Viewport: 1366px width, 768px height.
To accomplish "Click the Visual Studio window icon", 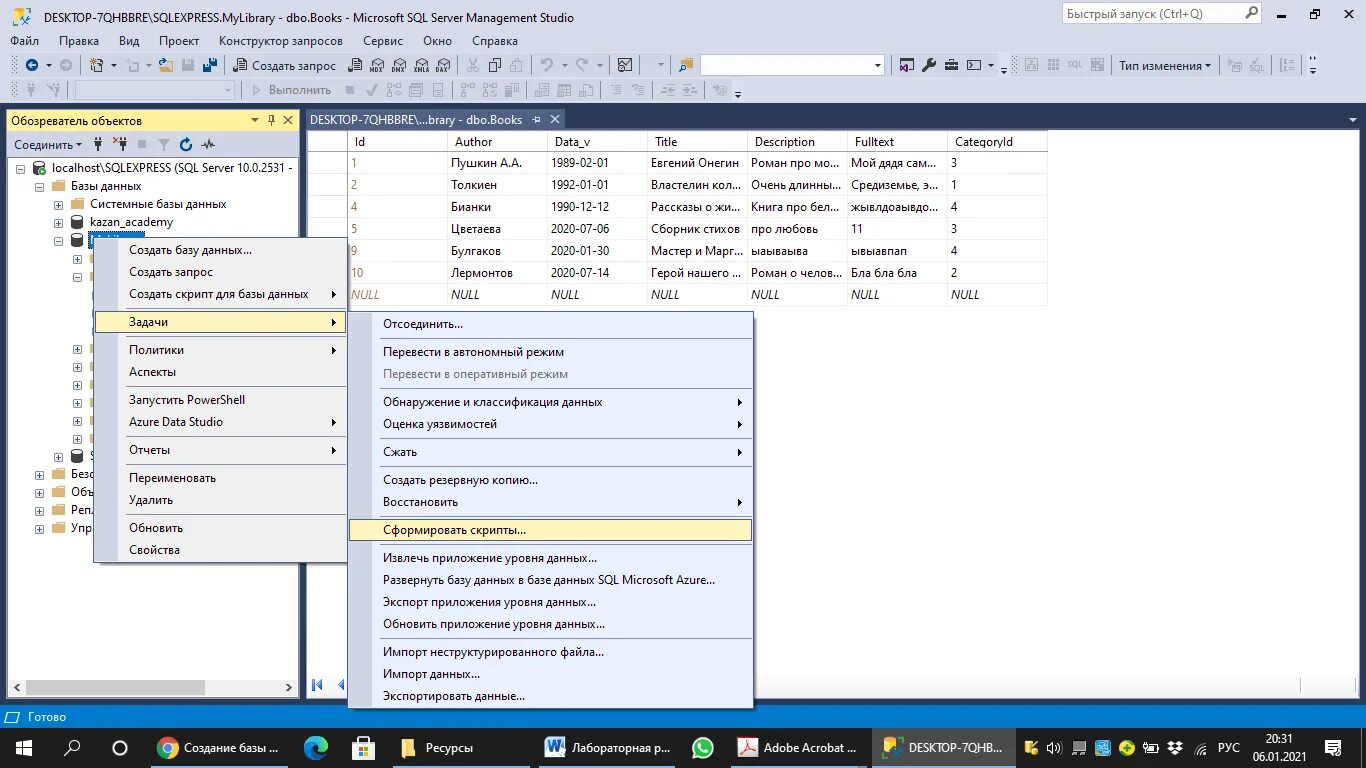I will (x=907, y=65).
